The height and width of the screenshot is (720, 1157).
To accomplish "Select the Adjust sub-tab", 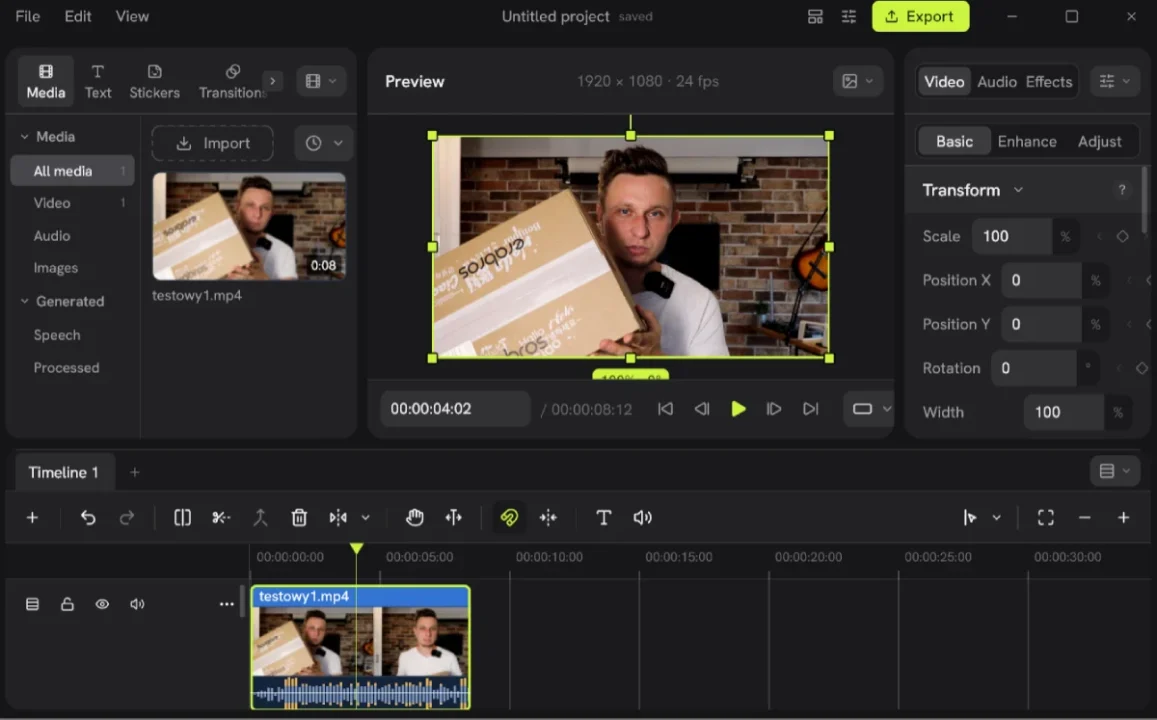I will 1099,141.
